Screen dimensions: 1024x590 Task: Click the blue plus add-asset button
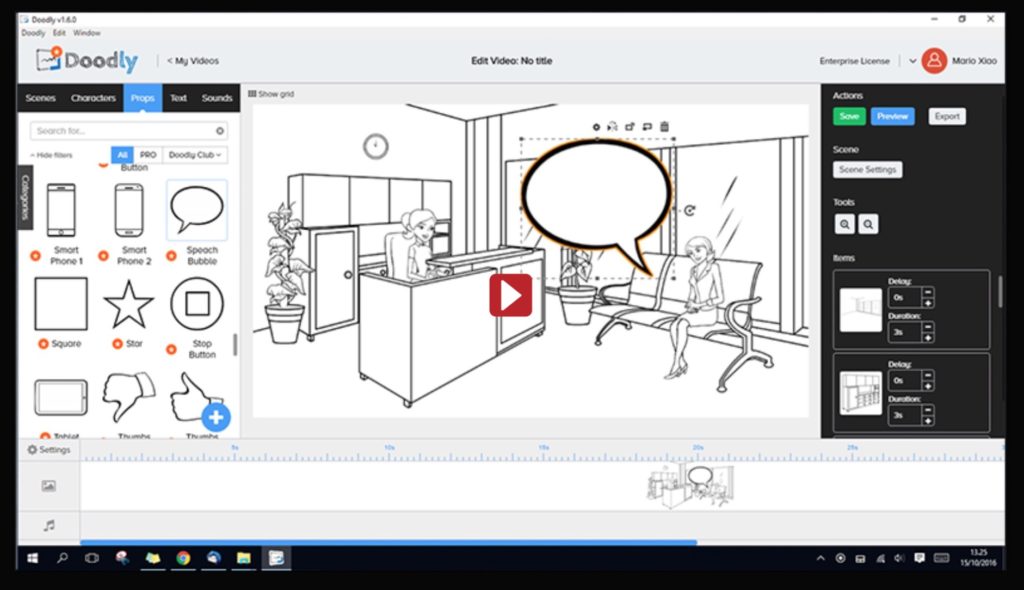pos(216,418)
